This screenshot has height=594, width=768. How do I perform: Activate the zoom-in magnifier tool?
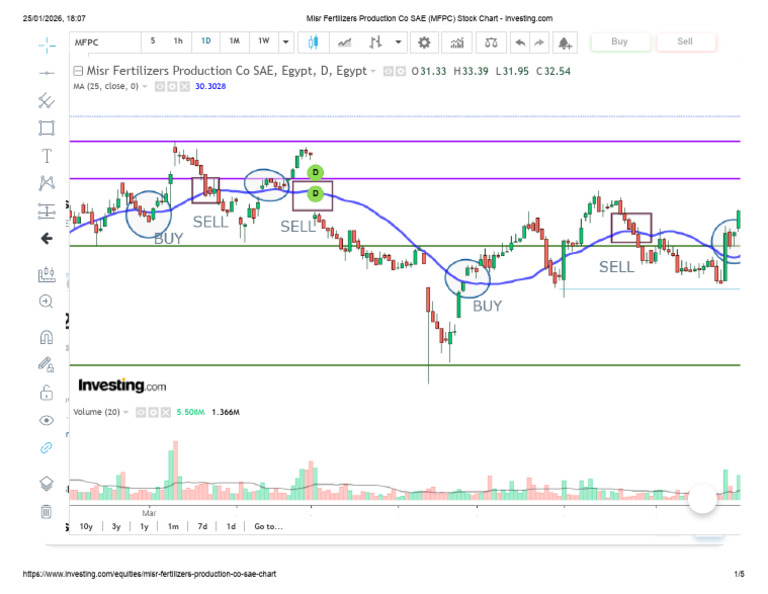click(x=46, y=301)
